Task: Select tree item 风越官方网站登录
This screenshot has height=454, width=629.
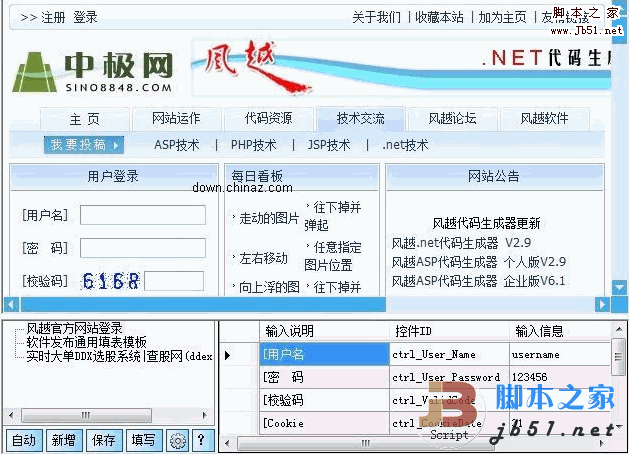Action: (74, 328)
